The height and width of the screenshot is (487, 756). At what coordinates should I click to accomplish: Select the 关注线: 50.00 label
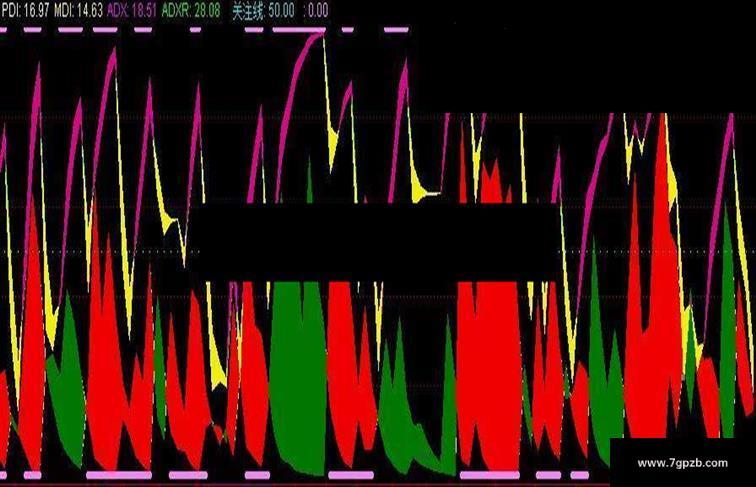[263, 10]
